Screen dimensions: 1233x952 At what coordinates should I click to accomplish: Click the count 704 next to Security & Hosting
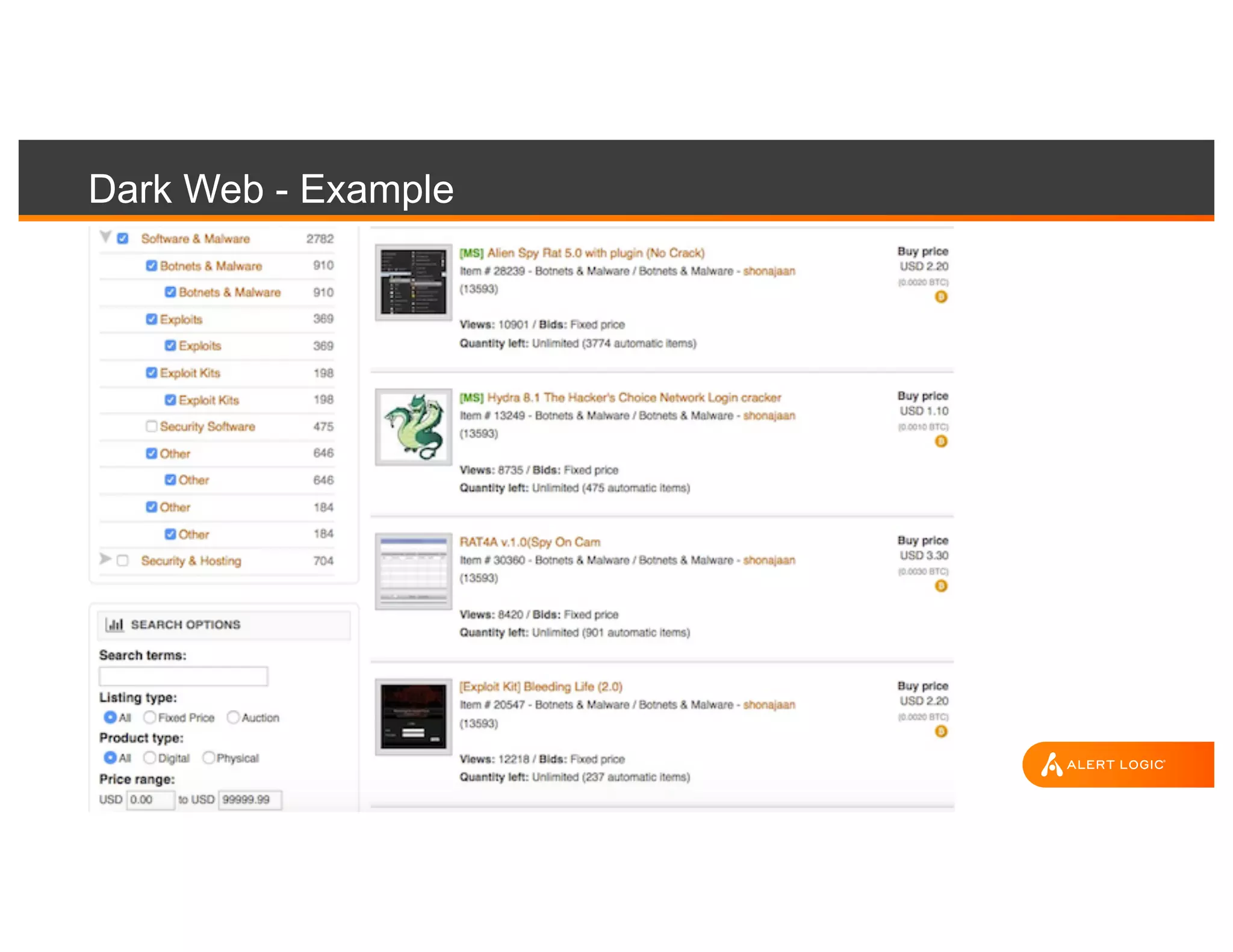click(x=323, y=561)
